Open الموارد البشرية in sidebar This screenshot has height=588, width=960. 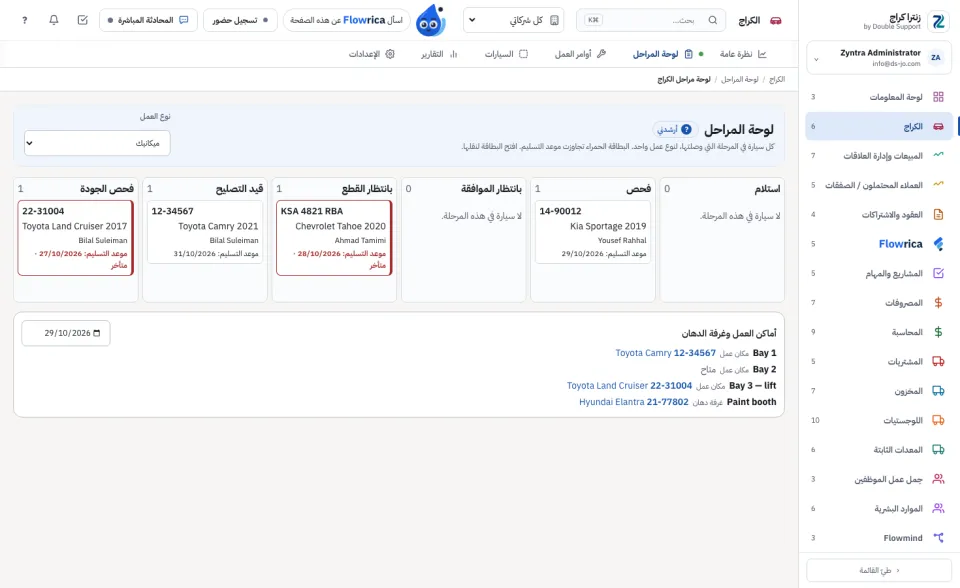pyautogui.click(x=879, y=508)
